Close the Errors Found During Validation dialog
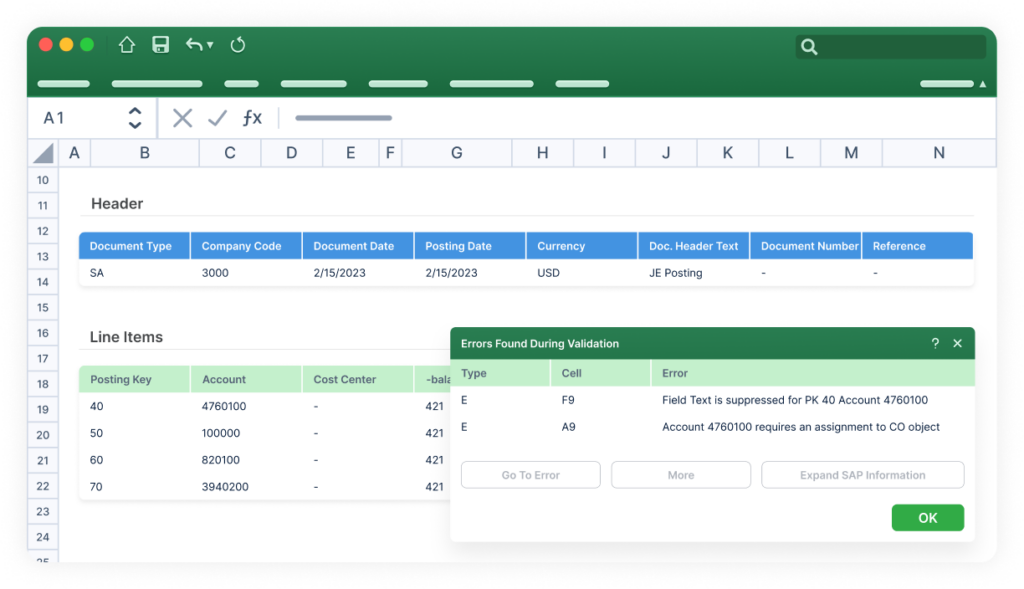 tap(956, 343)
